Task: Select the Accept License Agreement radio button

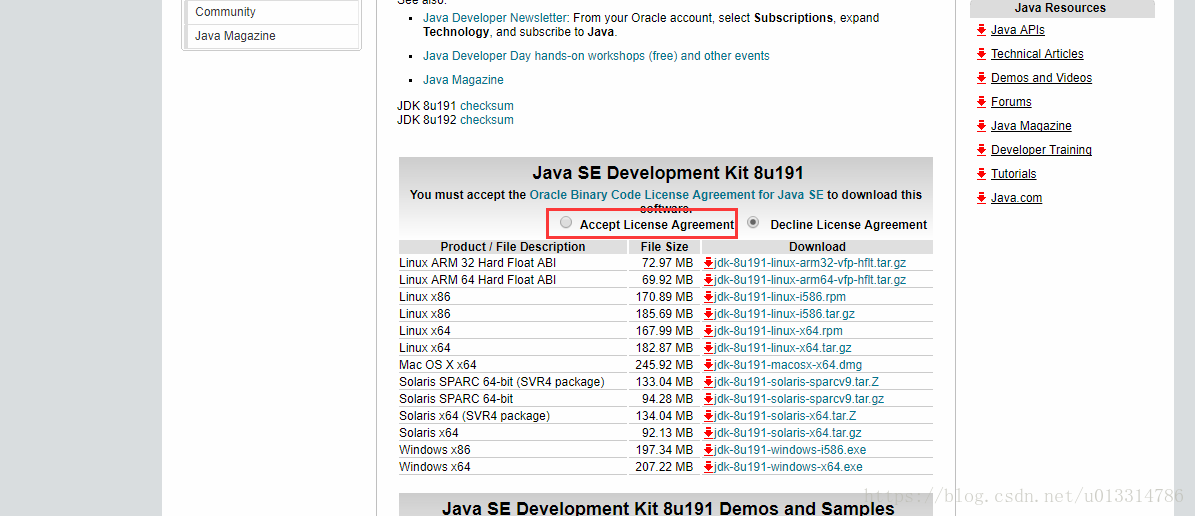Action: [567, 223]
